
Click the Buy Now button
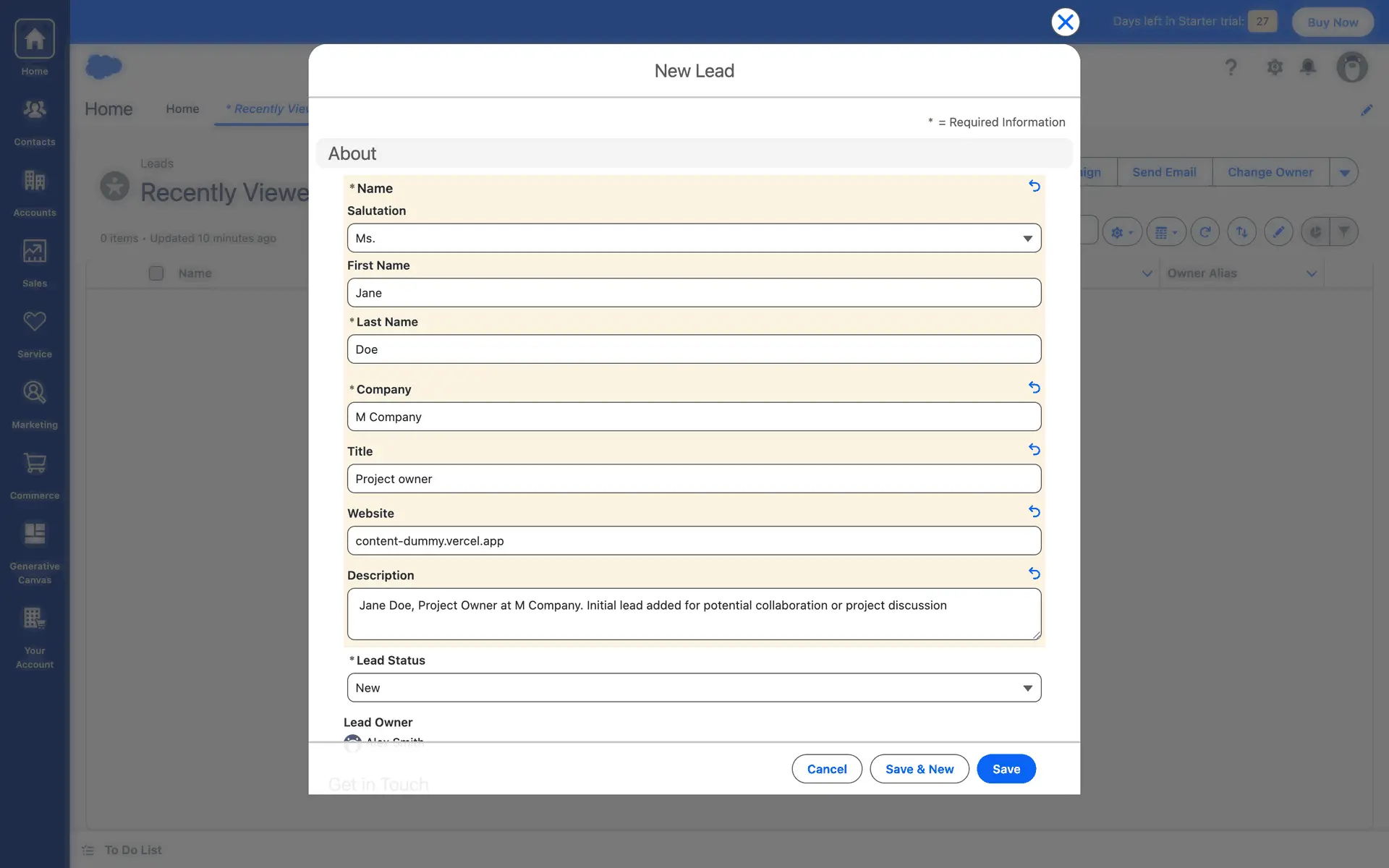pyautogui.click(x=1332, y=22)
